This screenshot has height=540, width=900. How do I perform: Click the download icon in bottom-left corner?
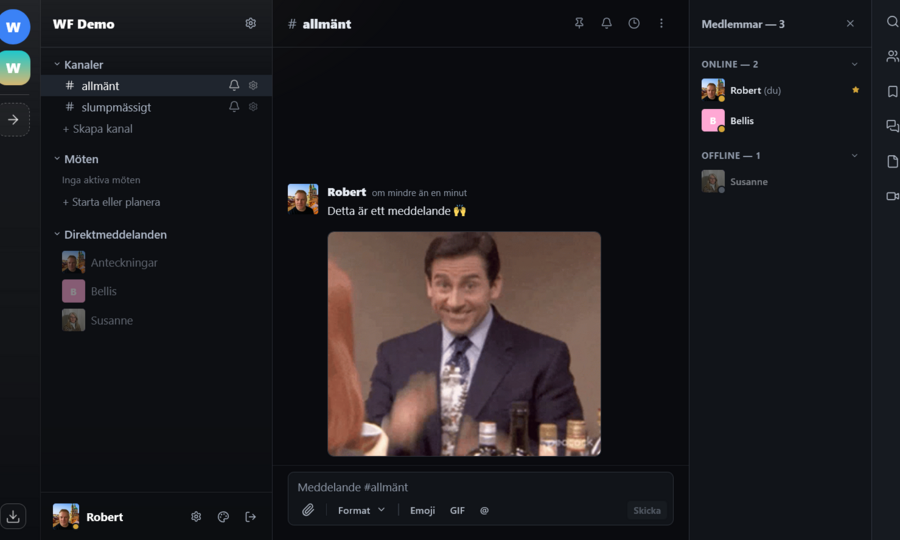13,516
